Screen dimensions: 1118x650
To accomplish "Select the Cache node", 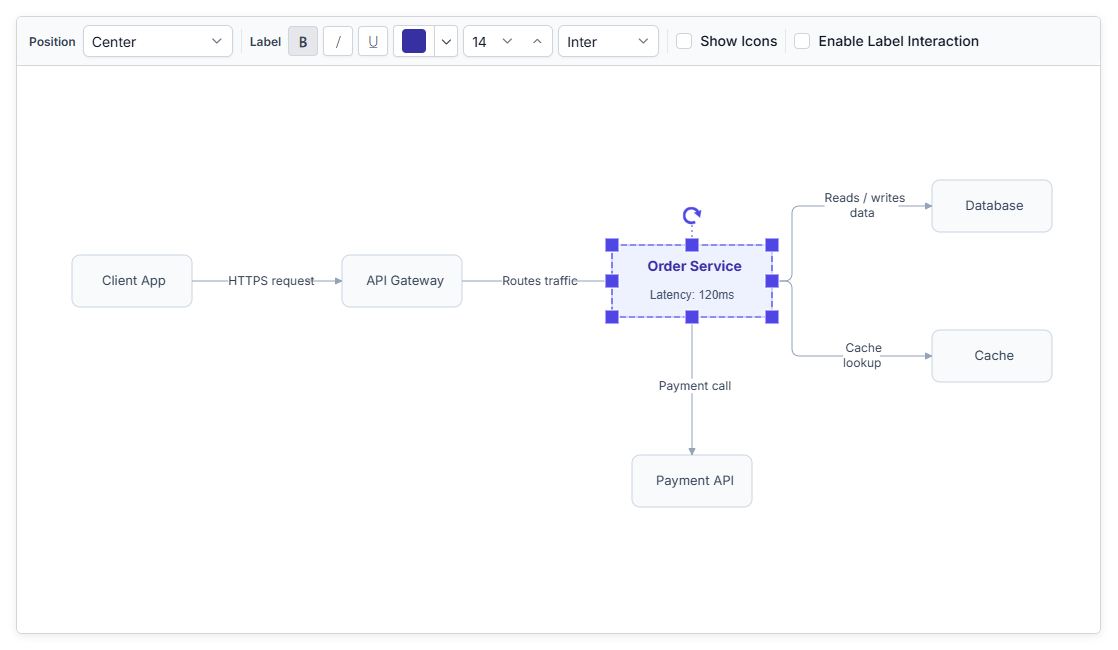I will (x=992, y=356).
